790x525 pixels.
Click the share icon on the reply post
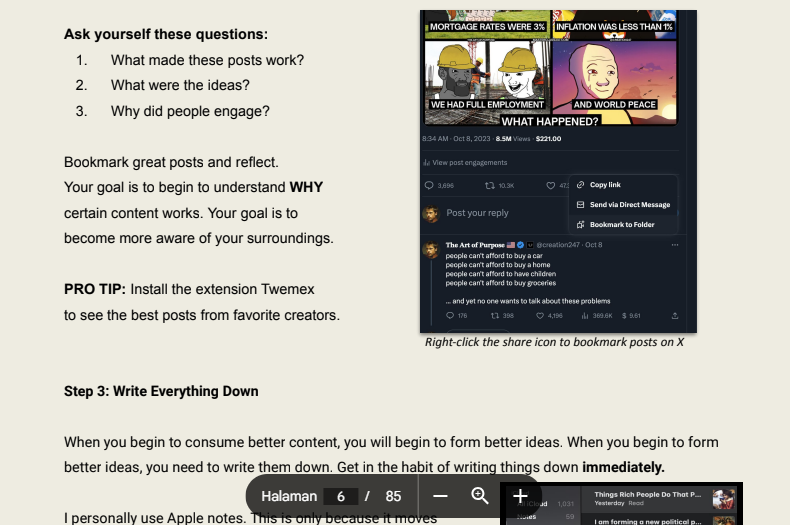point(677,316)
